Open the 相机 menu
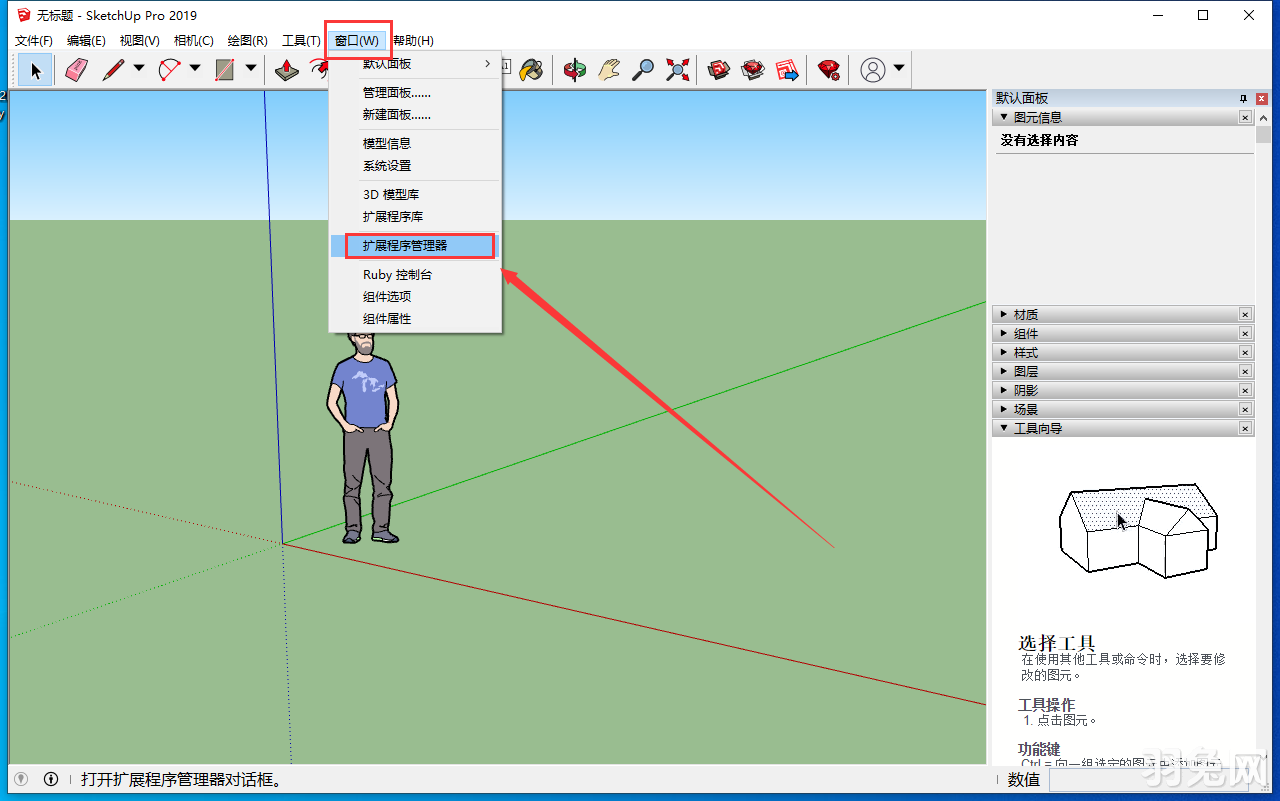Image resolution: width=1280 pixels, height=801 pixels. (x=191, y=40)
